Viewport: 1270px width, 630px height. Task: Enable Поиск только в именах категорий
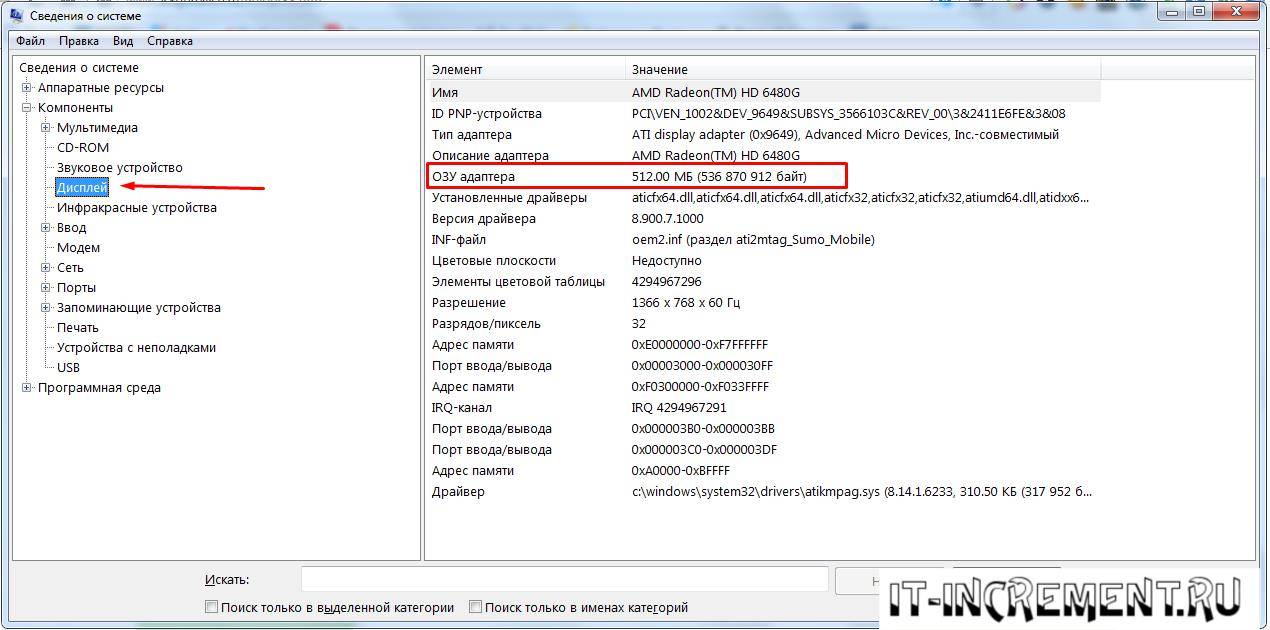click(476, 607)
